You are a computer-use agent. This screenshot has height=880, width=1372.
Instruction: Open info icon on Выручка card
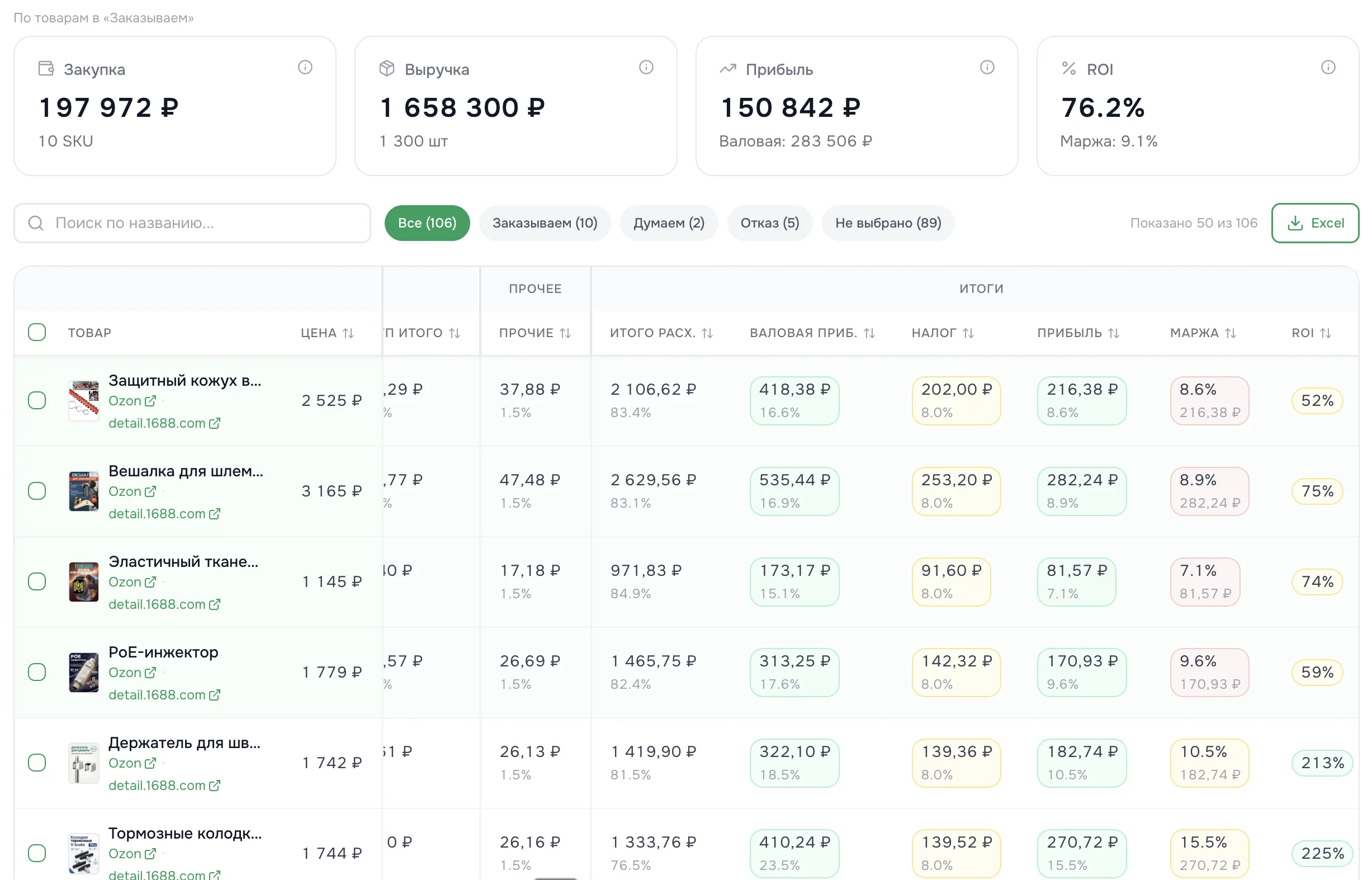(646, 68)
